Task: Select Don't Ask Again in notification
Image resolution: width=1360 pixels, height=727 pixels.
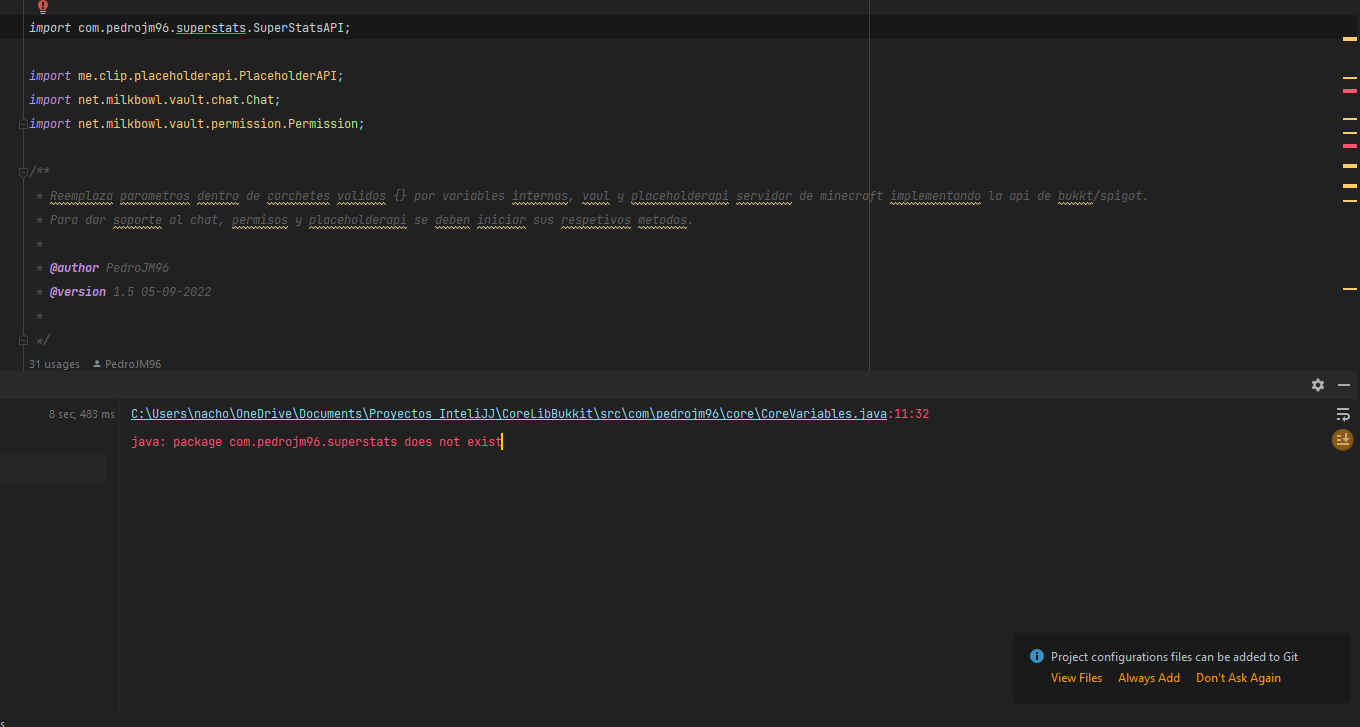Action: [x=1238, y=678]
